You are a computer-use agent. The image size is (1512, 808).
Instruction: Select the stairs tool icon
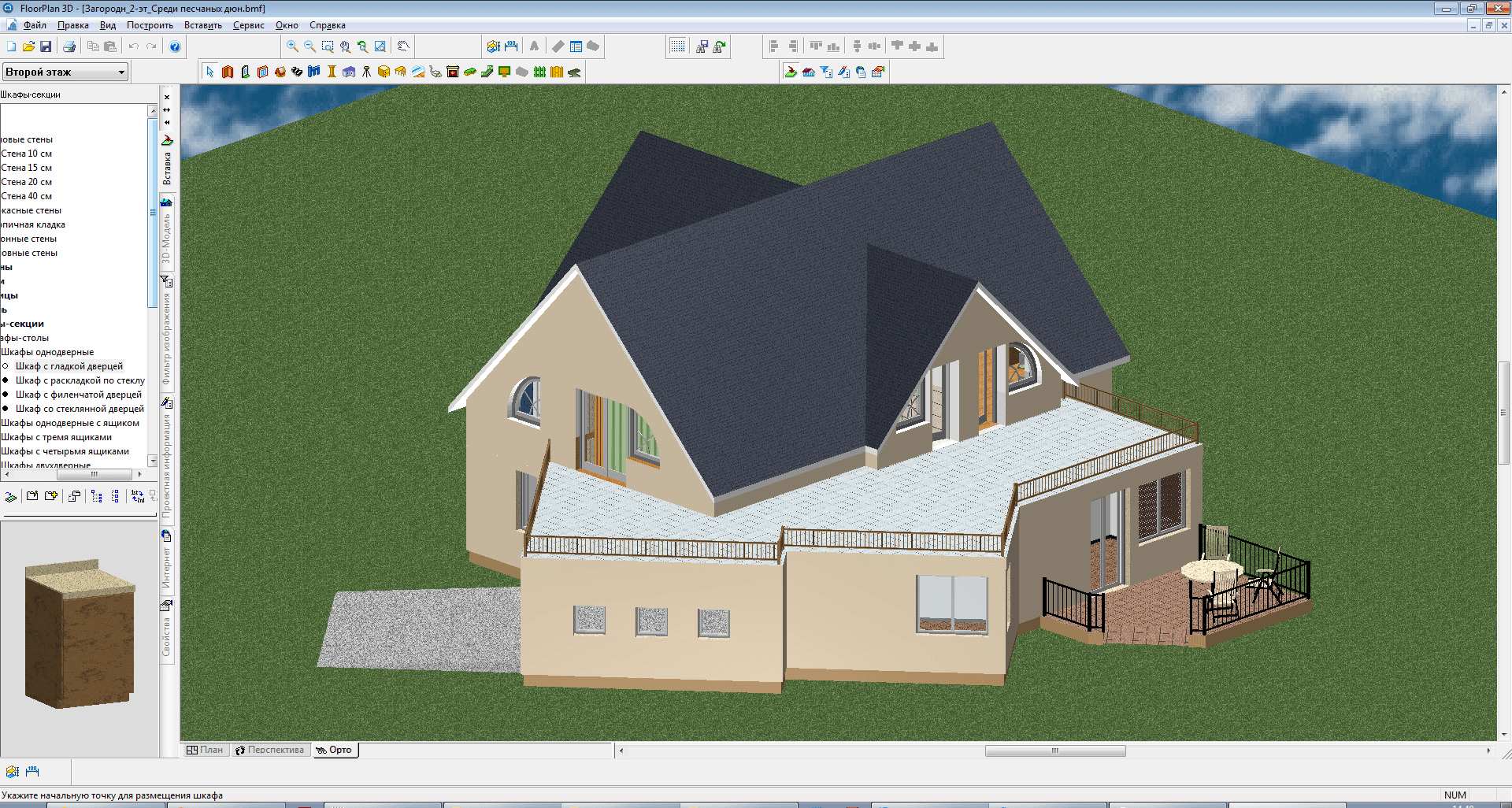click(297, 72)
